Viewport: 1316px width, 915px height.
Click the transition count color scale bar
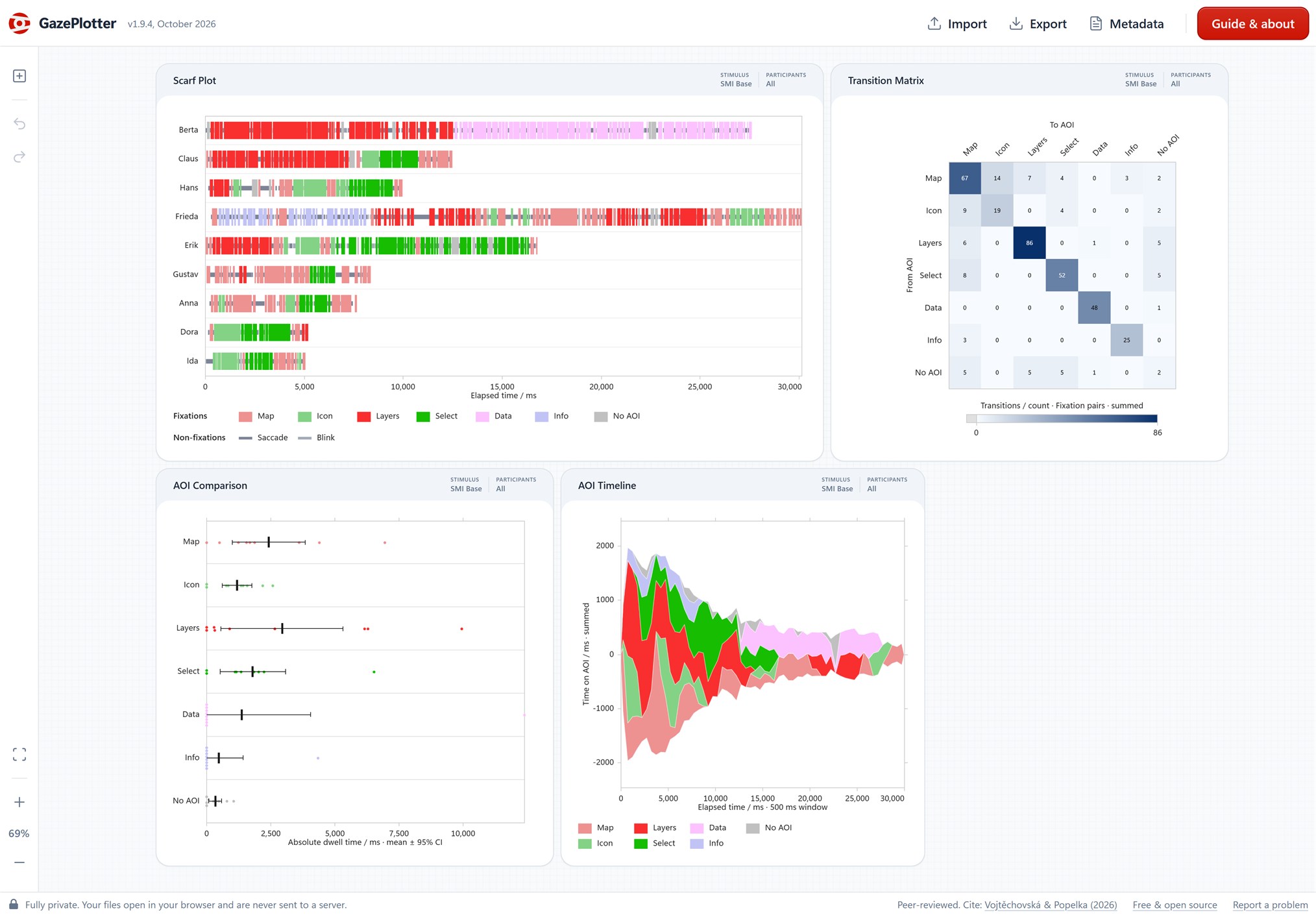1062,419
